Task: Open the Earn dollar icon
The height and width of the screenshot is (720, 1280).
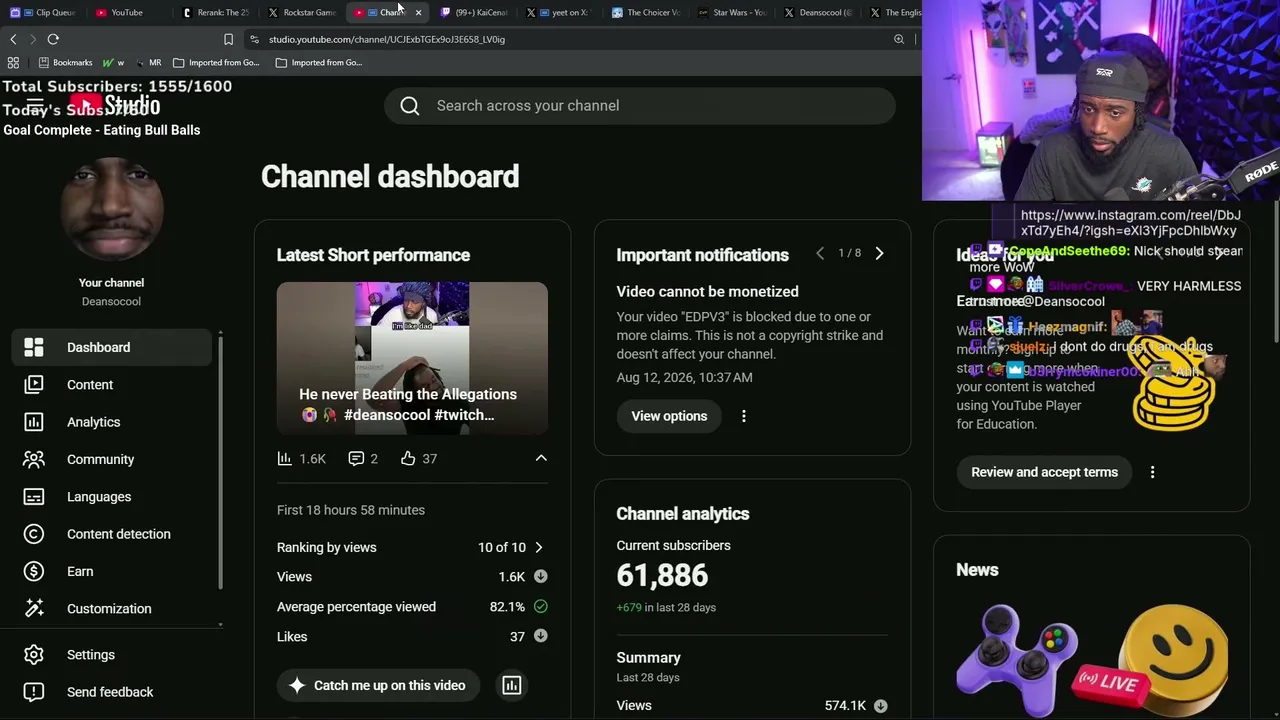Action: (34, 572)
